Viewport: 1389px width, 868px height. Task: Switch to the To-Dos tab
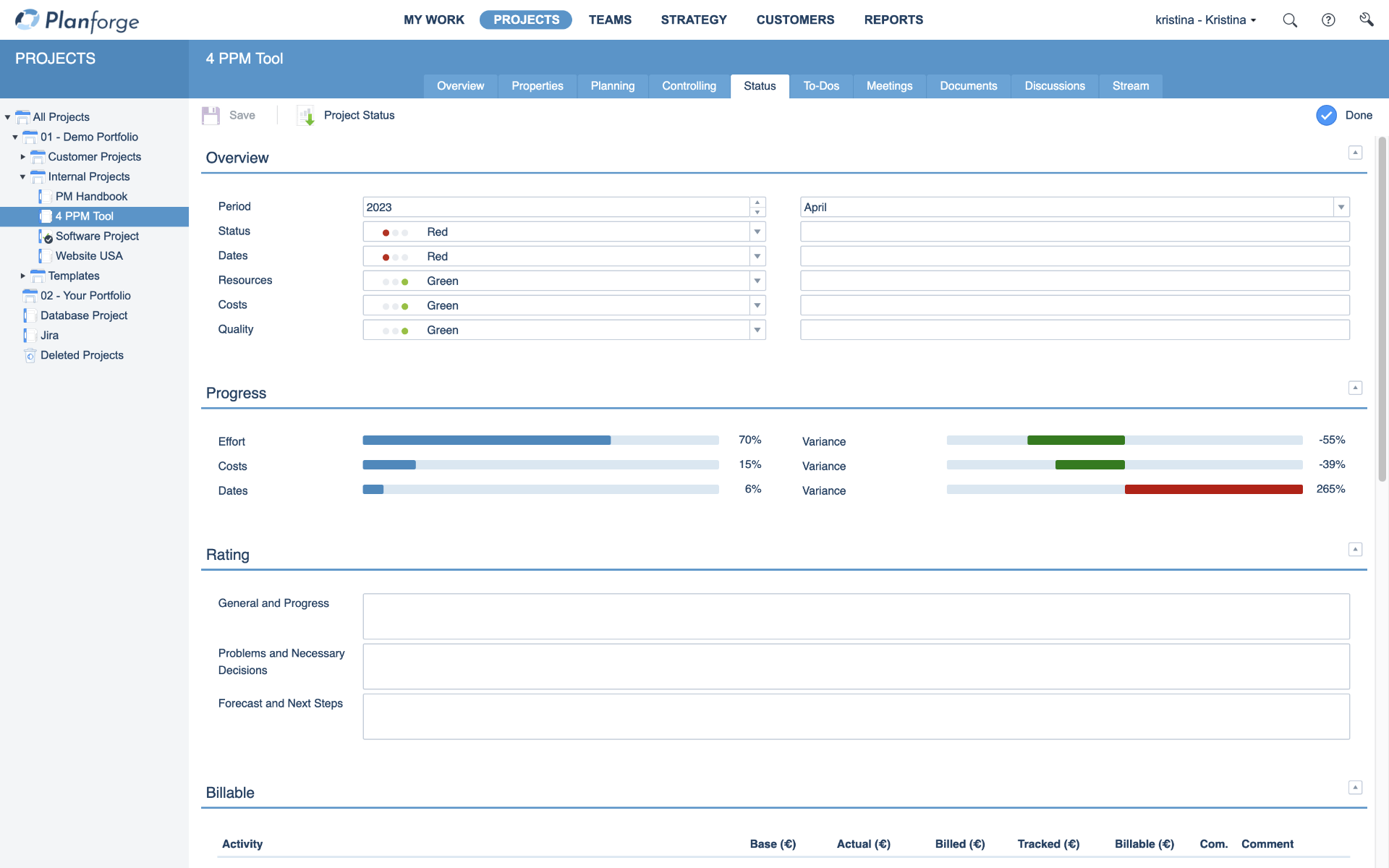tap(821, 86)
